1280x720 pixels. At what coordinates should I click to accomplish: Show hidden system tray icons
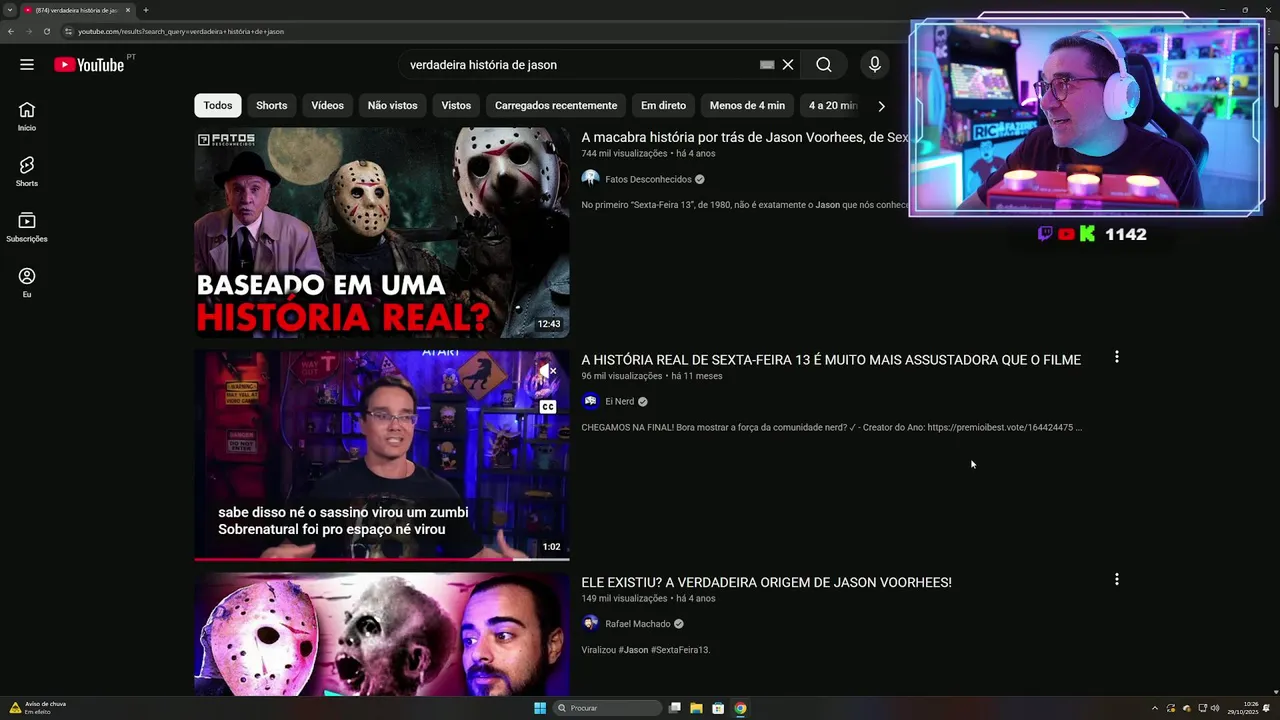(1155, 708)
